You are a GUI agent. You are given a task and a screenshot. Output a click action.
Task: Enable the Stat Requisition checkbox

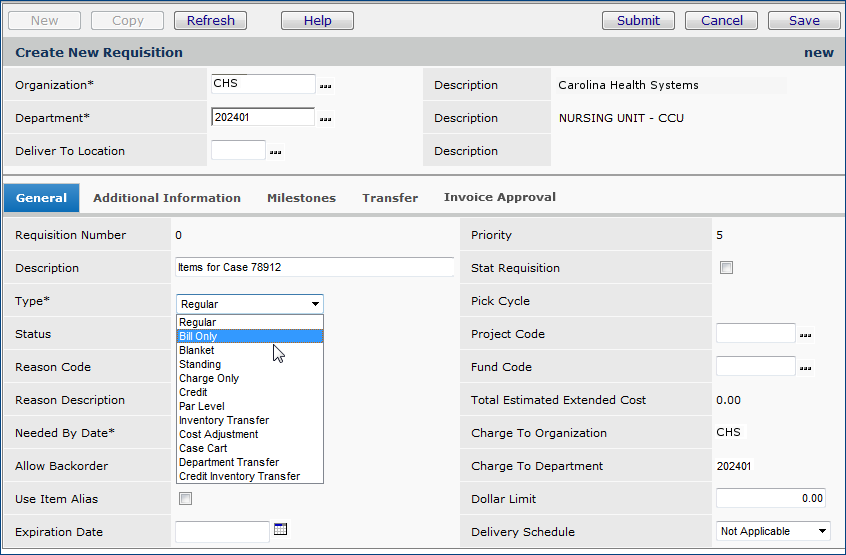(727, 268)
